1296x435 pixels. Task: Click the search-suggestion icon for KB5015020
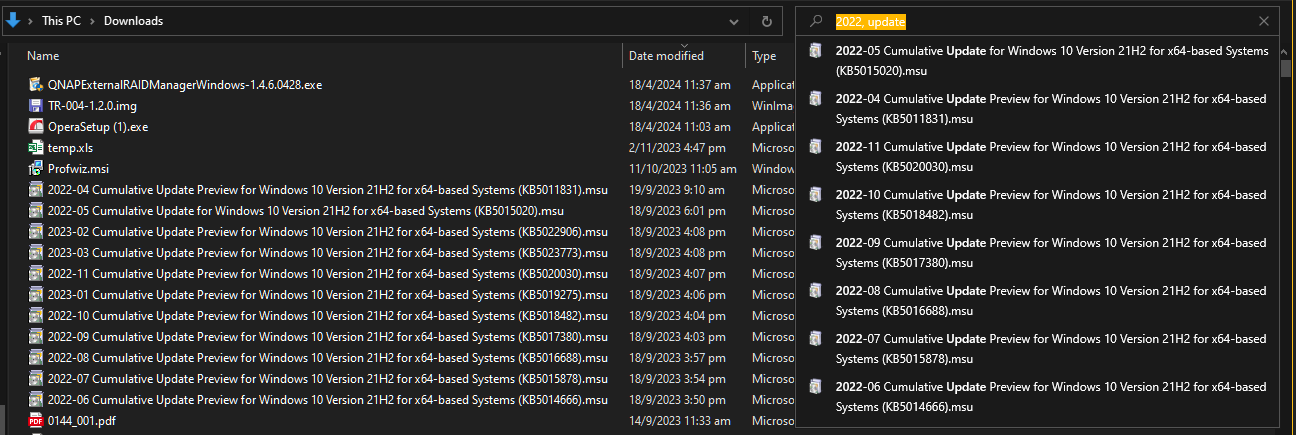pos(816,51)
